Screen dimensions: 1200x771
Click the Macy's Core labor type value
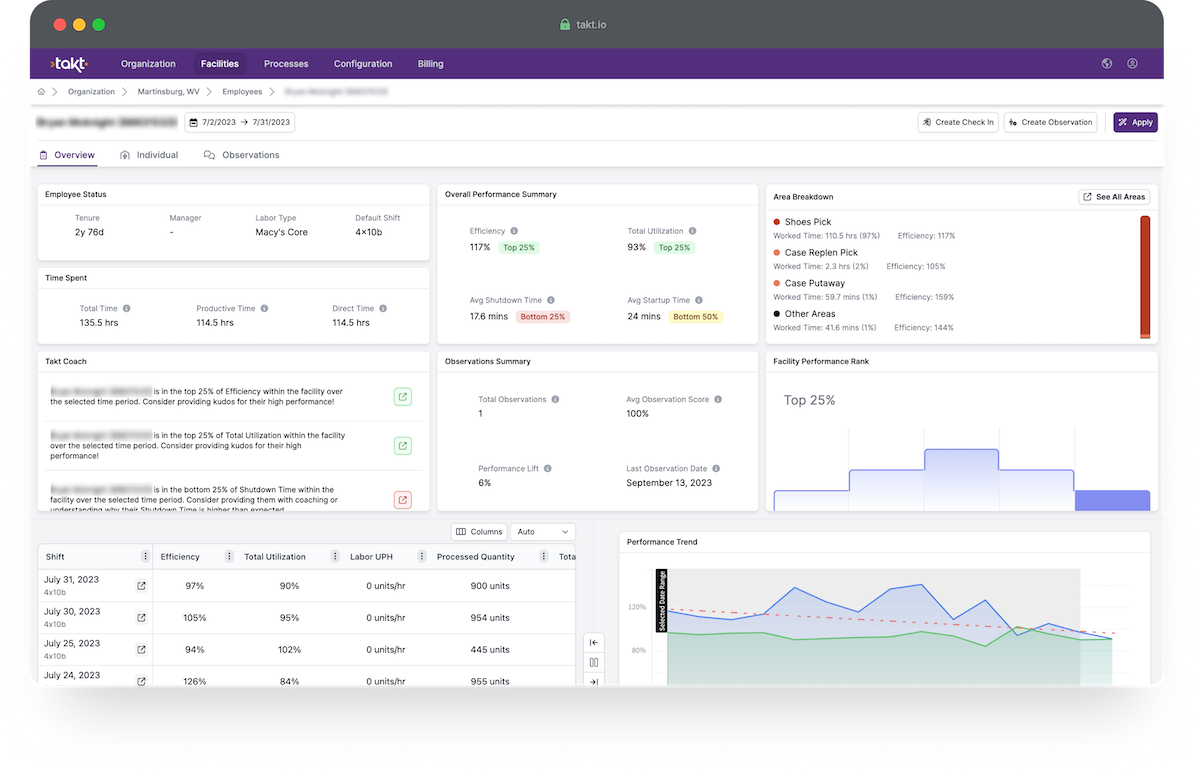coord(282,232)
